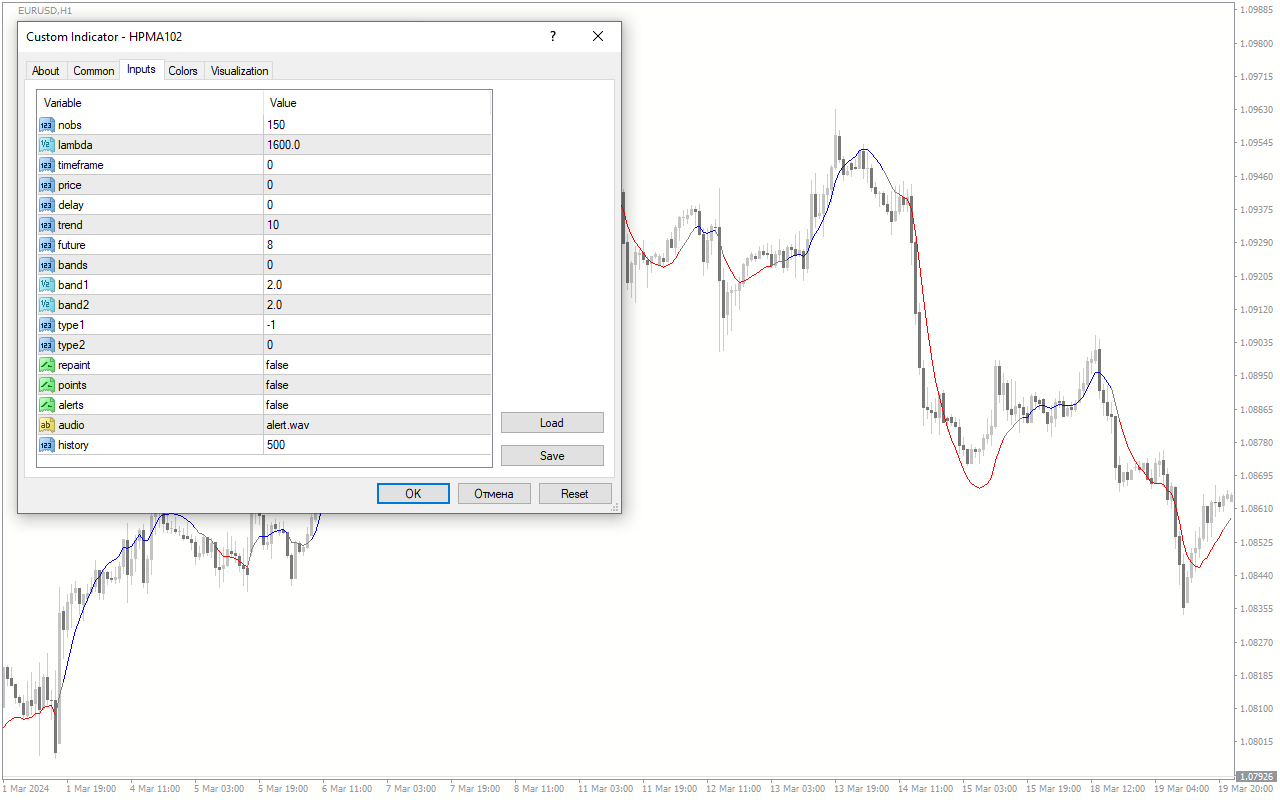Select the bands variable name
The height and width of the screenshot is (800, 1280).
73,265
